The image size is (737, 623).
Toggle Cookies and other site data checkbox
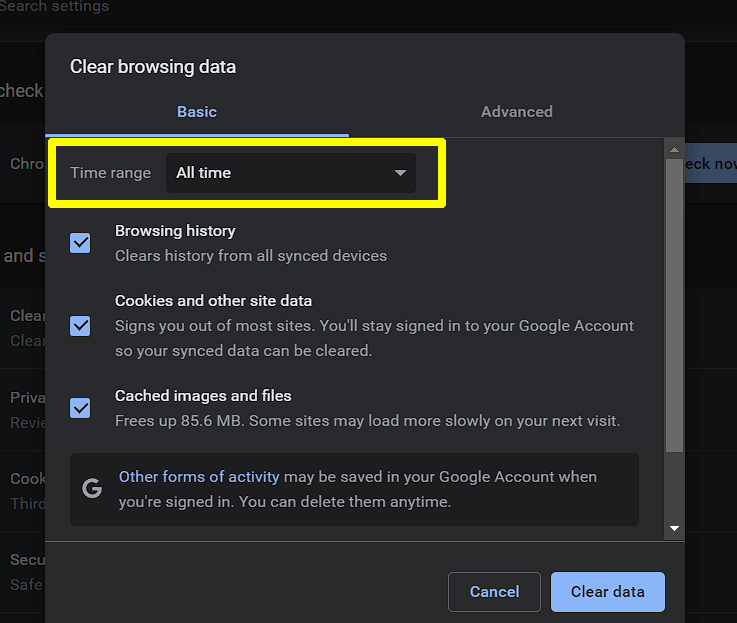pos(80,326)
